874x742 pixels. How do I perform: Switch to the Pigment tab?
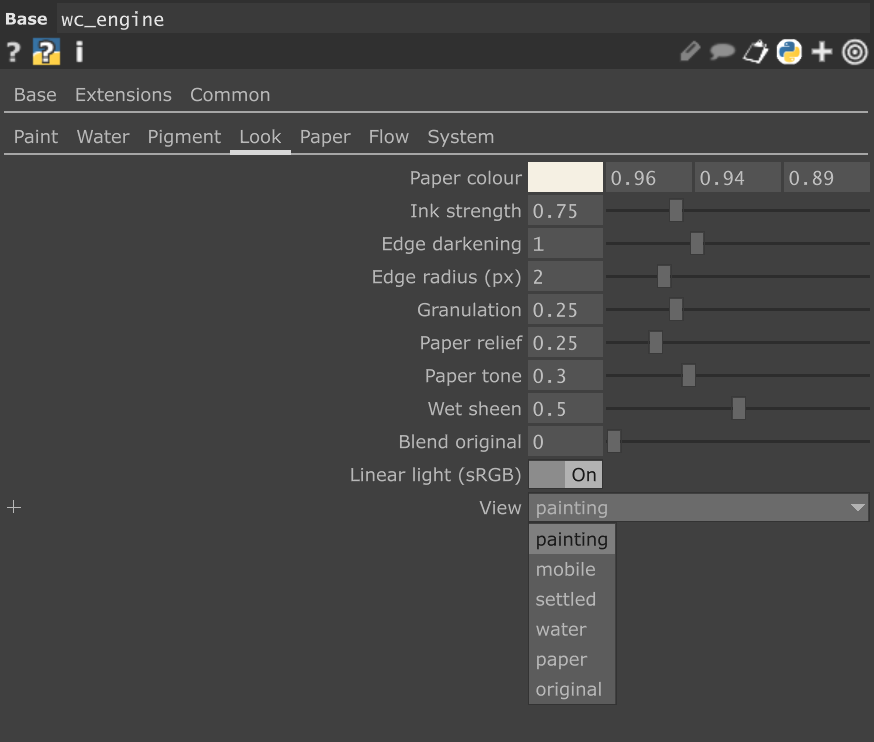tap(184, 137)
